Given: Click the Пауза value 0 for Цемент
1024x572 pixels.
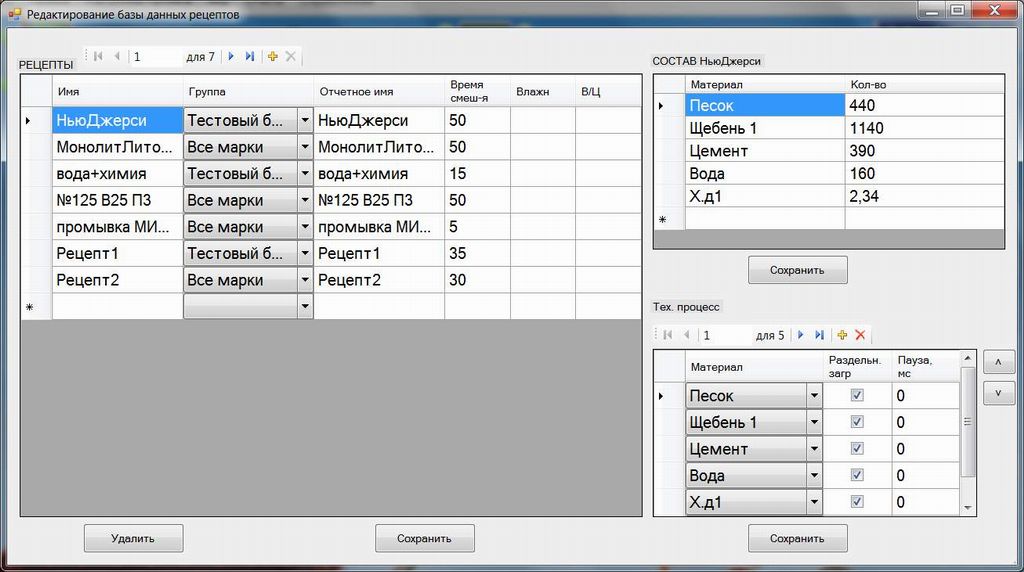Looking at the screenshot, I should pyautogui.click(x=926, y=449).
